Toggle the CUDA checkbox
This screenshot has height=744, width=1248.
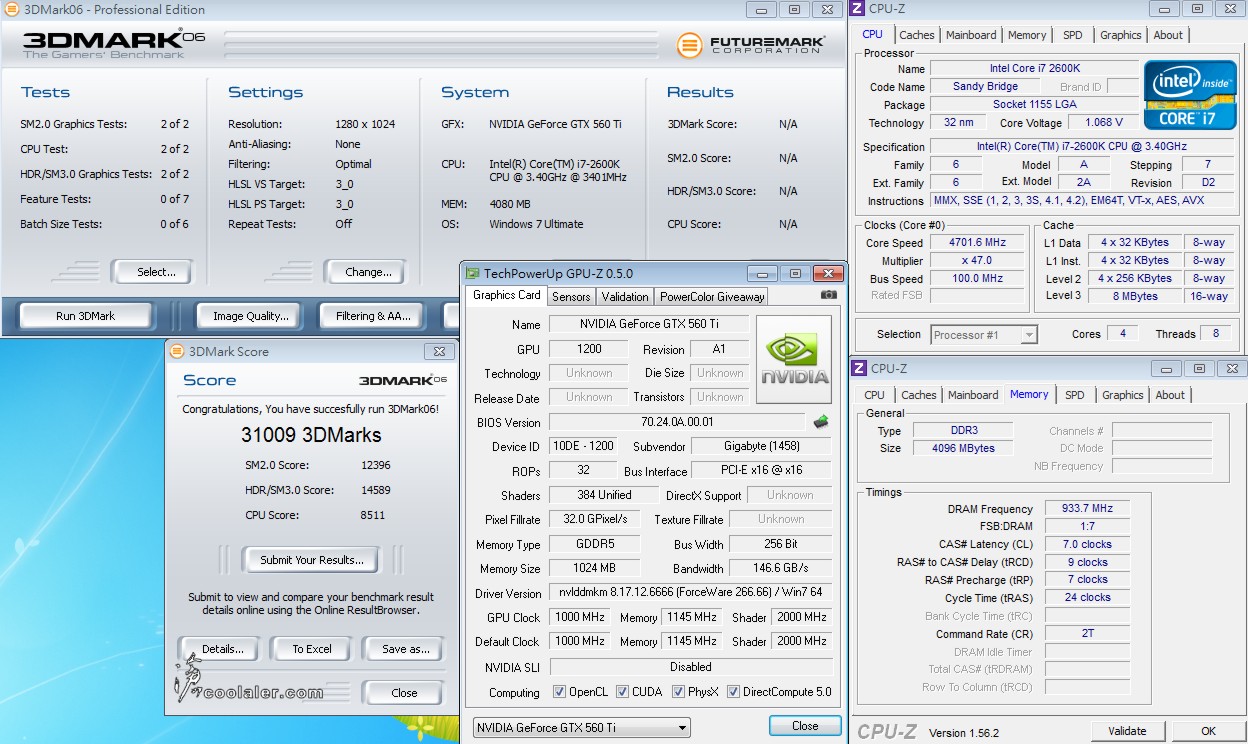[622, 692]
